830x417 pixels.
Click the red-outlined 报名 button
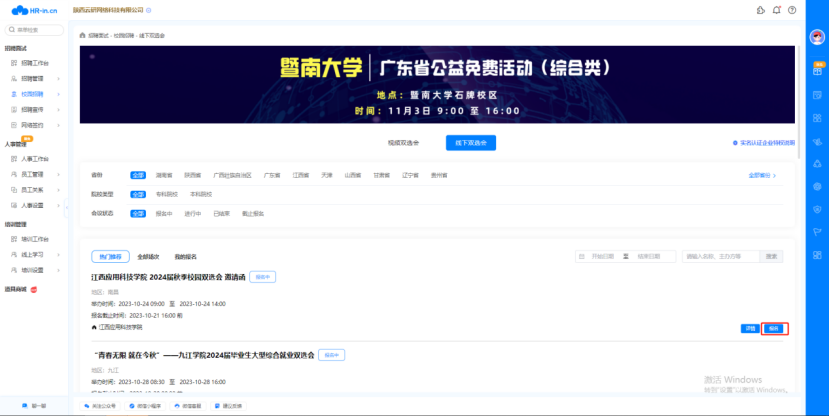(x=774, y=328)
